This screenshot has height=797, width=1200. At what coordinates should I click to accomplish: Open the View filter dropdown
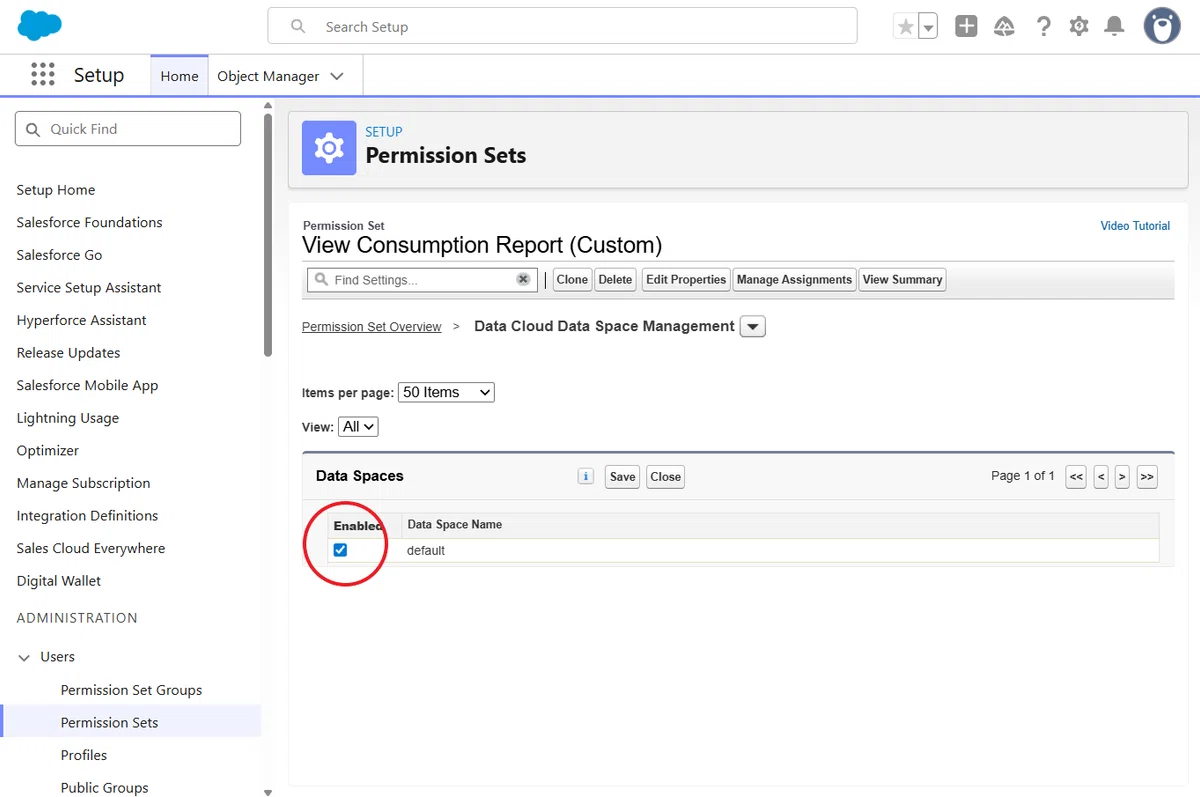tap(358, 426)
